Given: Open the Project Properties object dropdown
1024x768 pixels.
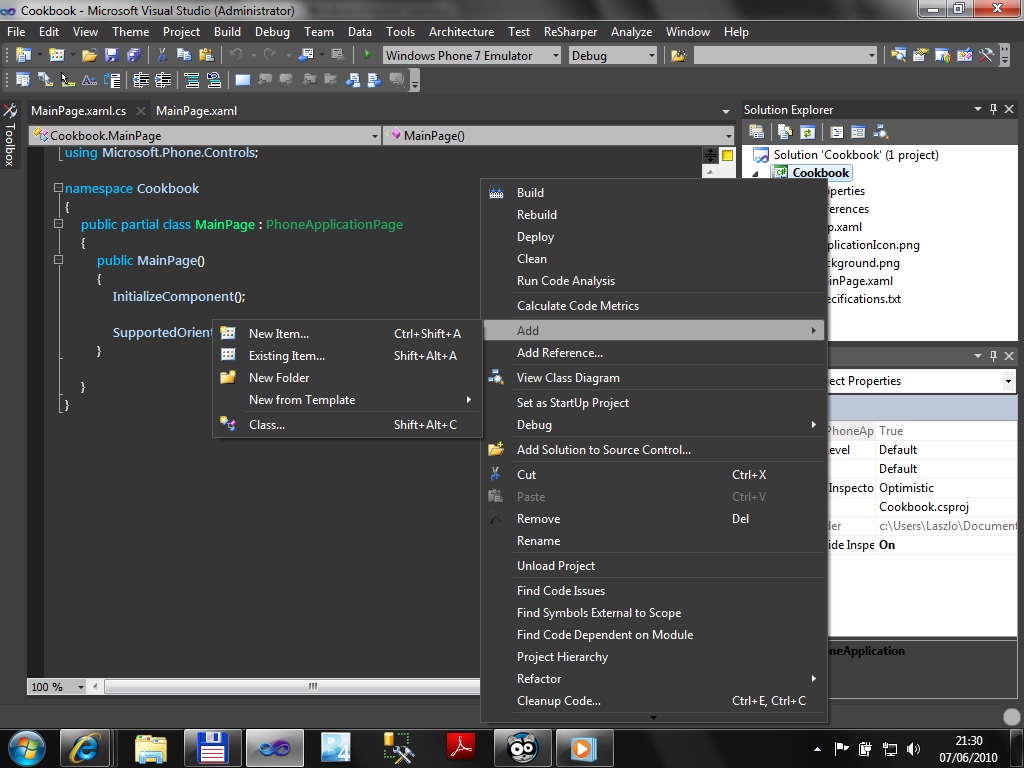Looking at the screenshot, I should (1008, 381).
